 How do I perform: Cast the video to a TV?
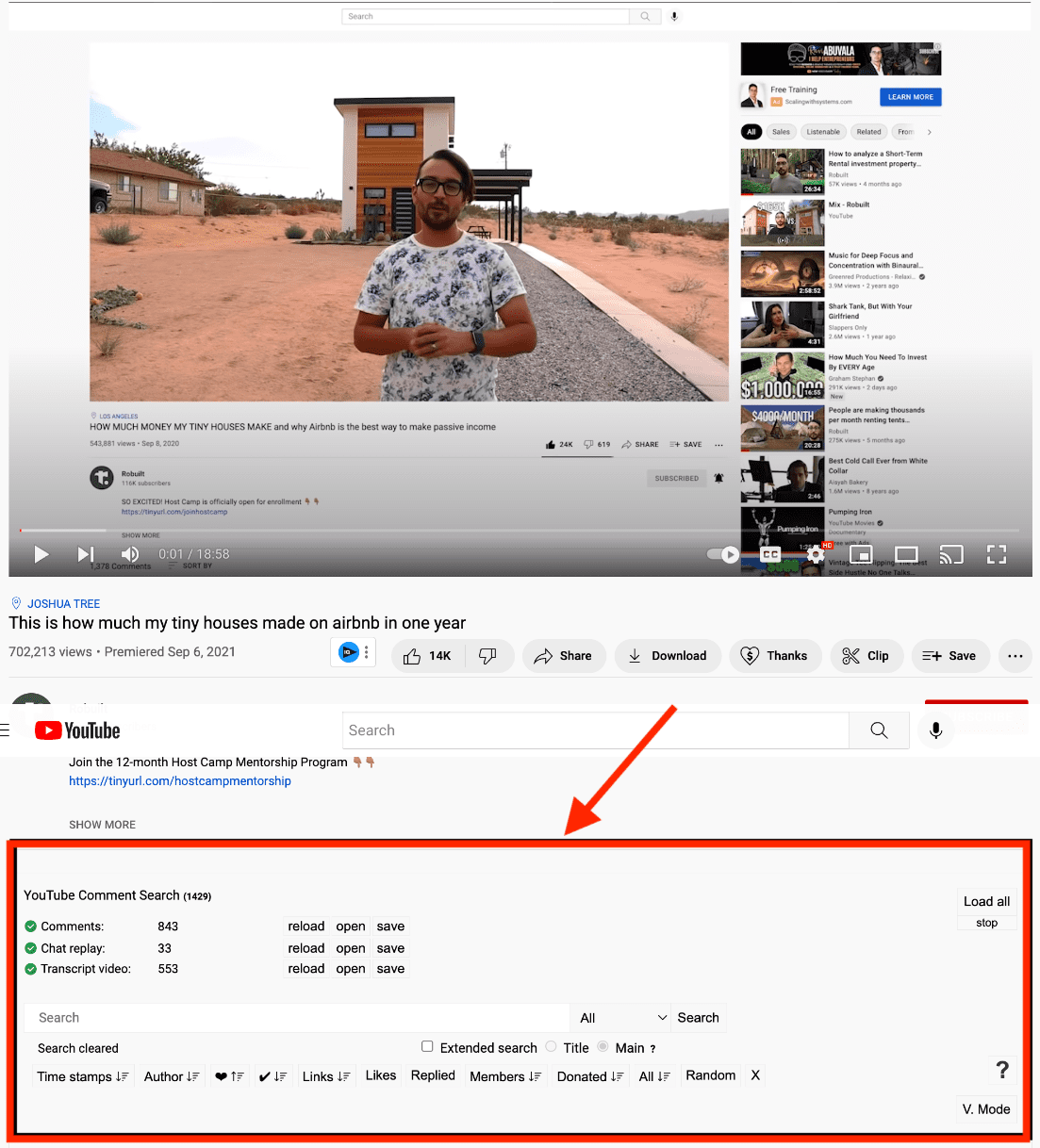tap(951, 555)
